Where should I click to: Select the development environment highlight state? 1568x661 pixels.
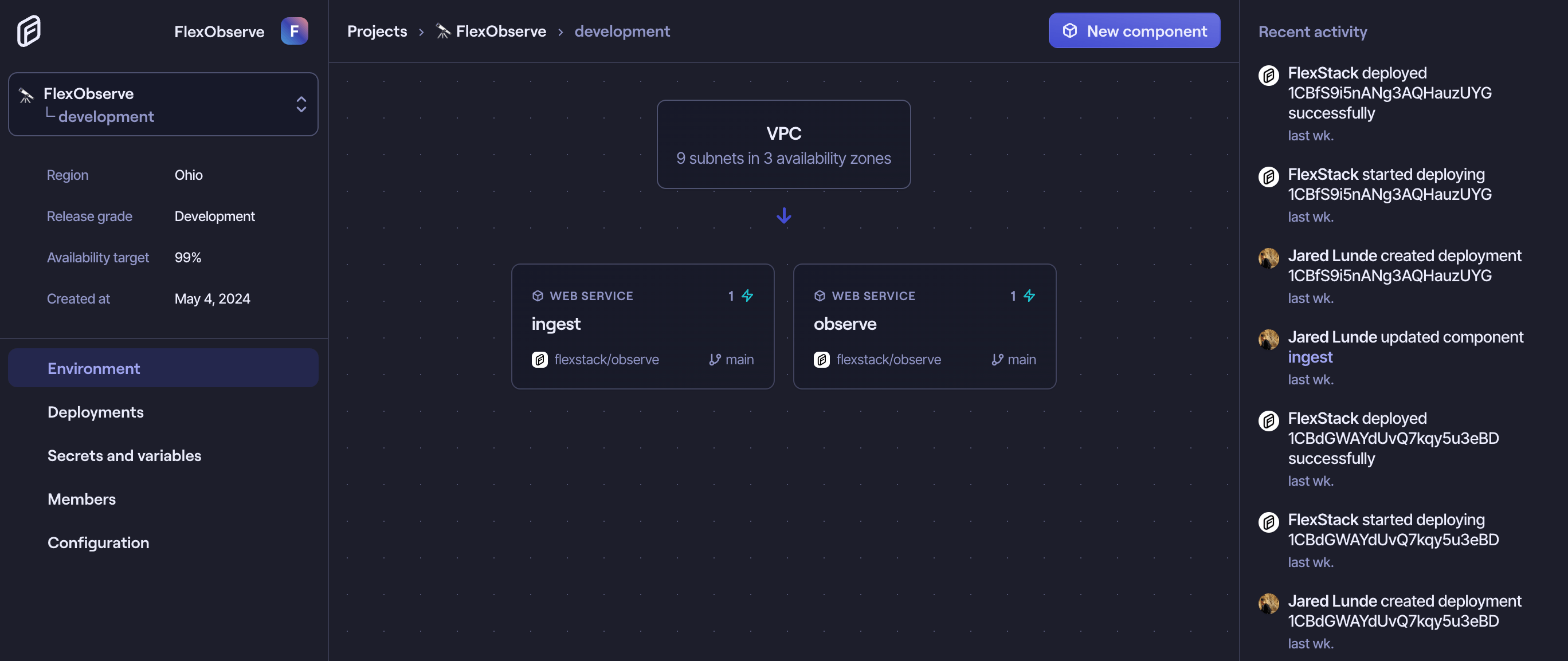pyautogui.click(x=106, y=116)
